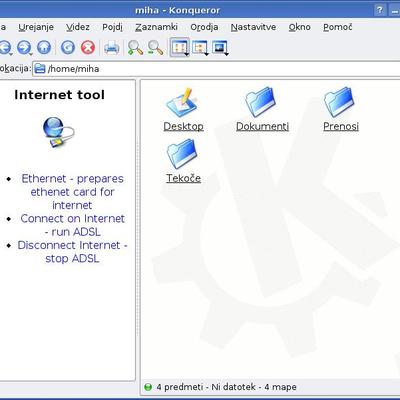Viewport: 400px width, 400px height.
Task: Go forward with the right-arrow toolbar icon
Action: pos(24,47)
